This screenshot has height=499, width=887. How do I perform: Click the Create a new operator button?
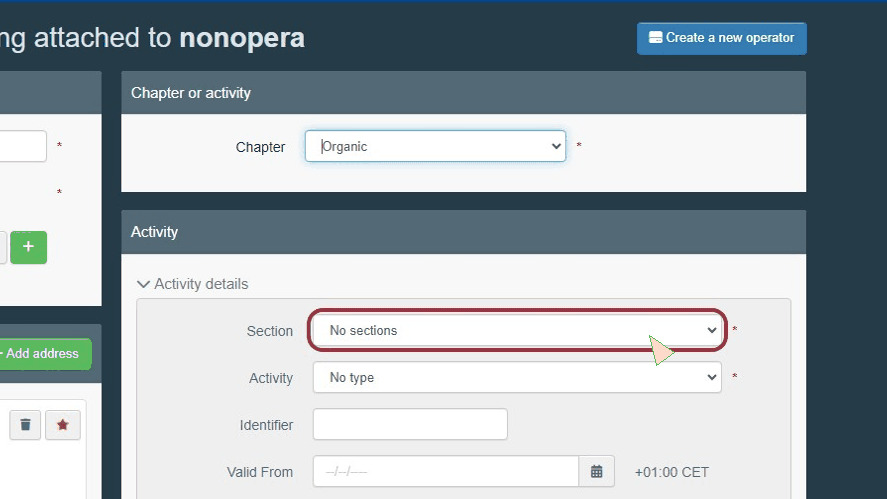722,38
